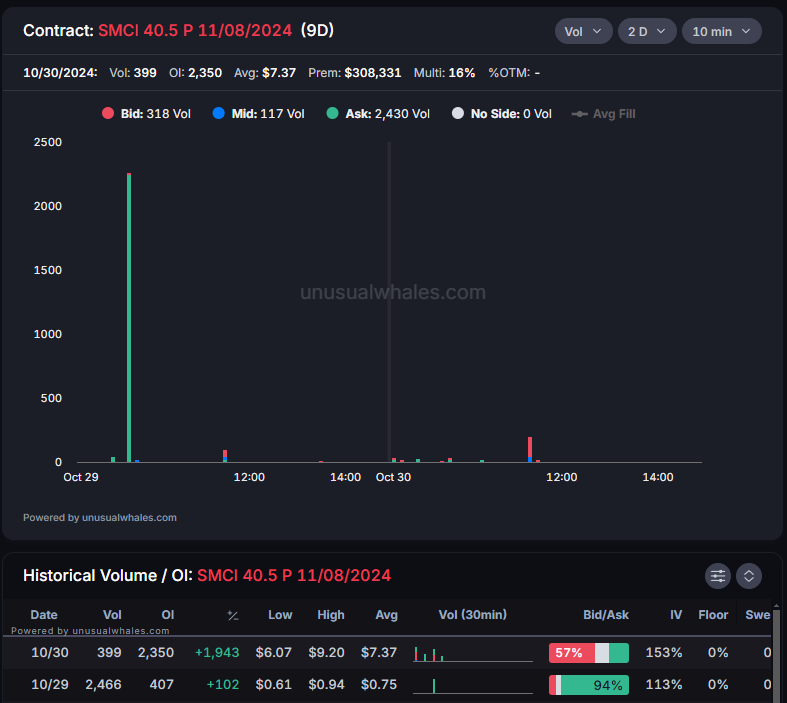Viewport: 787px width, 703px height.
Task: Click the OI: 2,350 header stat
Action: [195, 73]
